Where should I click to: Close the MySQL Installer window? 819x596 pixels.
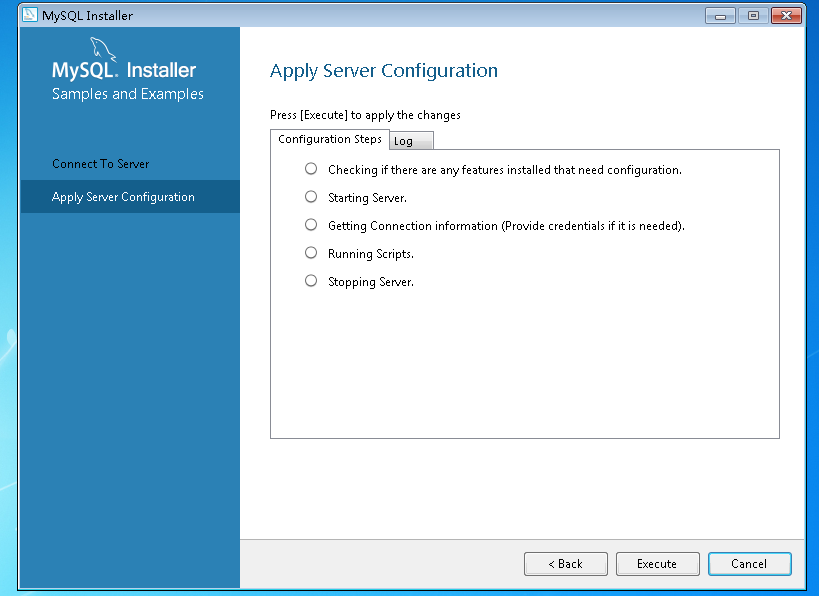pyautogui.click(x=786, y=16)
